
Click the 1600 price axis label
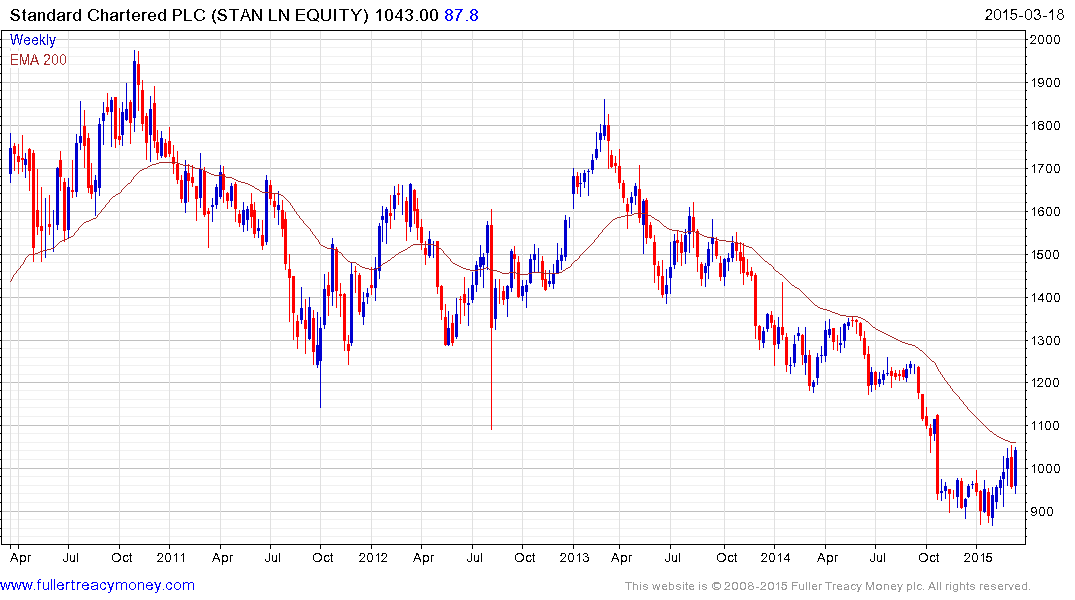pyautogui.click(x=1045, y=211)
